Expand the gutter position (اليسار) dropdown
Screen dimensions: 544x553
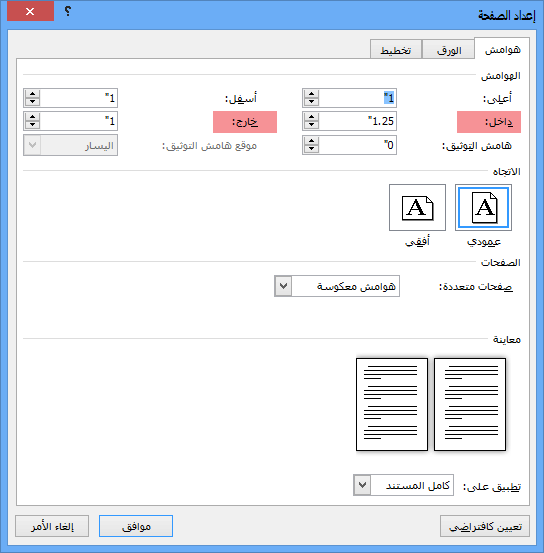pos(32,145)
